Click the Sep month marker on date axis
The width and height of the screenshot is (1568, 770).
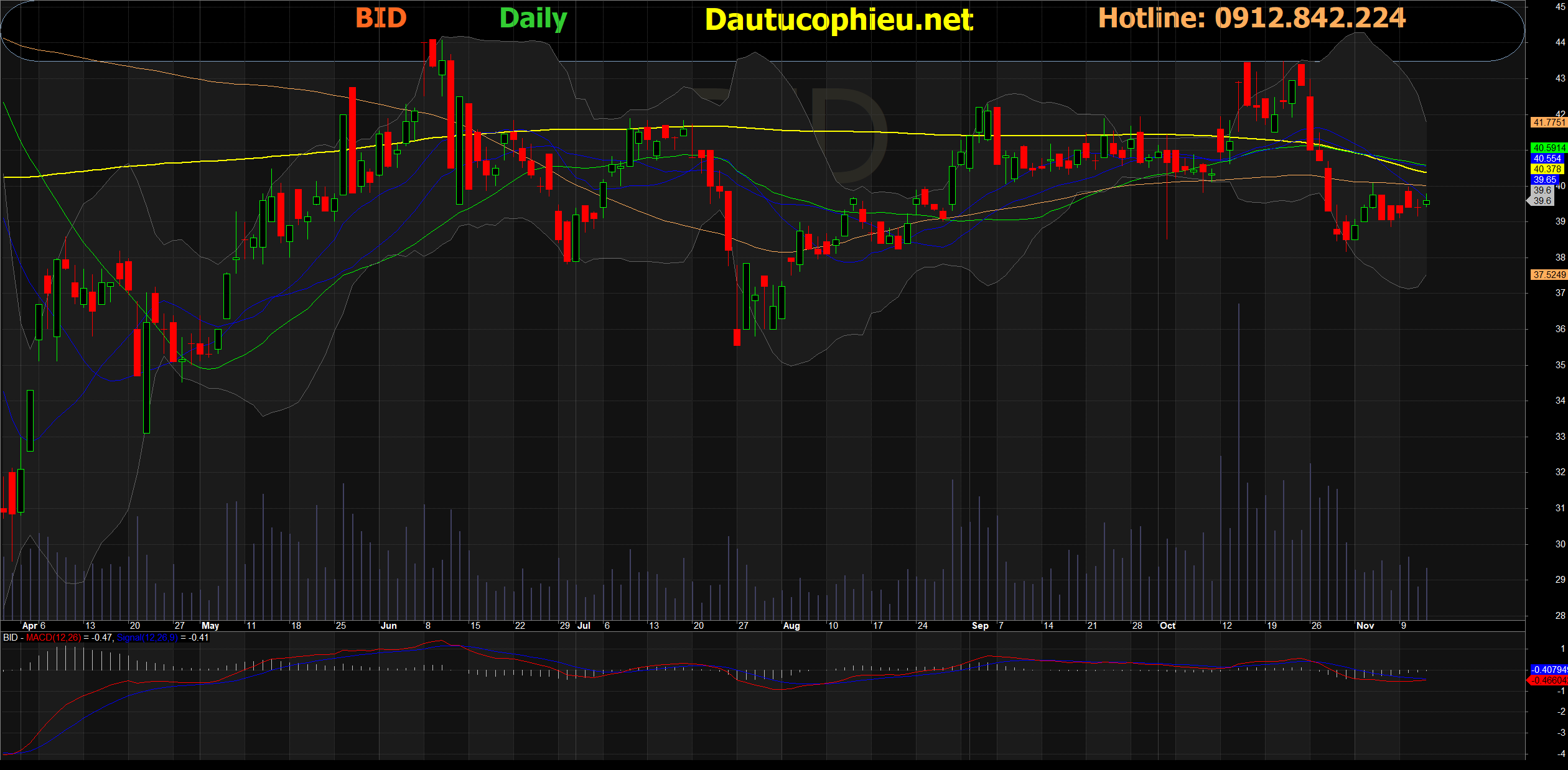point(980,626)
